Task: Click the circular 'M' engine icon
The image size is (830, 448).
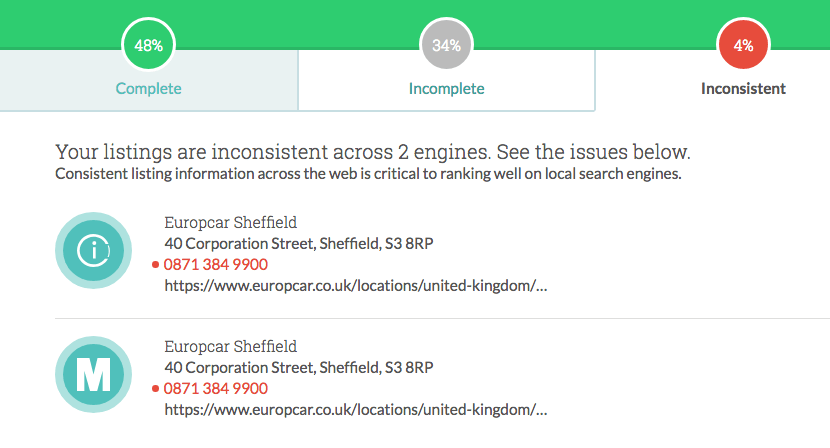Action: (x=93, y=374)
